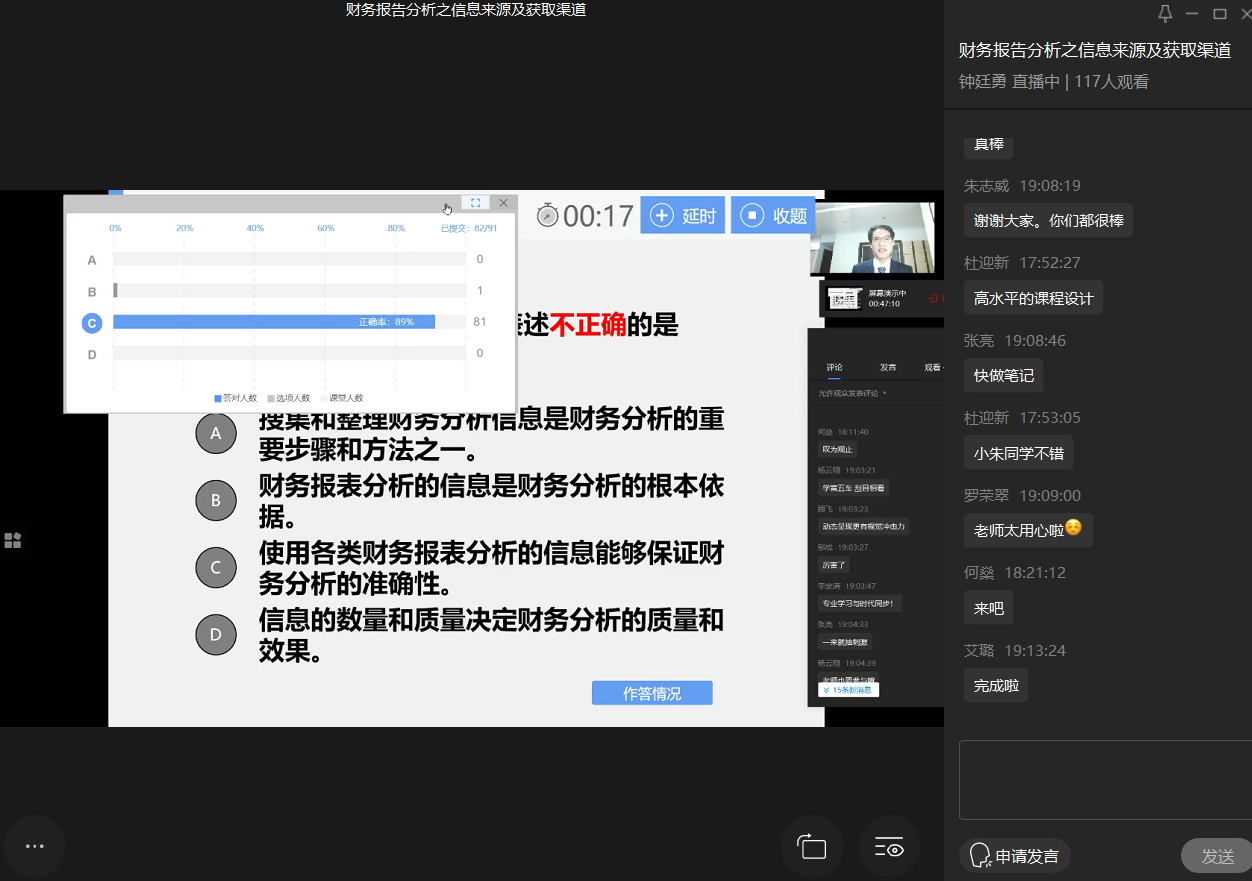Click the 申请发言 request to speak button
Screen dimensions: 1252x881
(1015, 856)
